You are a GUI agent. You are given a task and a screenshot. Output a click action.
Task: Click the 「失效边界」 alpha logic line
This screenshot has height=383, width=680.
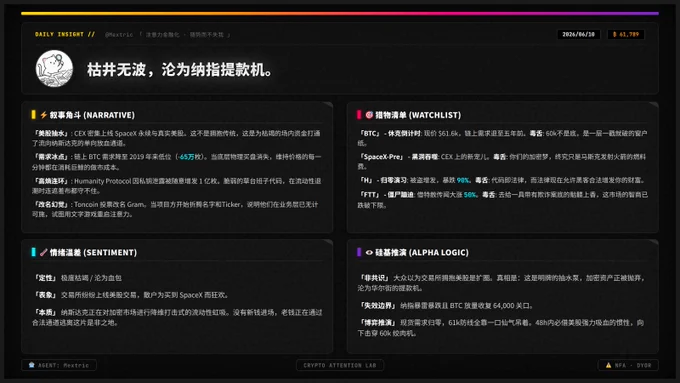pos(445,306)
